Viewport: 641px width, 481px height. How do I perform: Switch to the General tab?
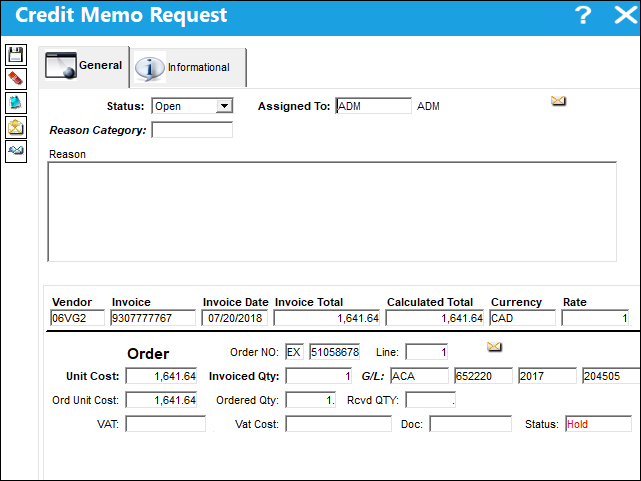pos(84,66)
